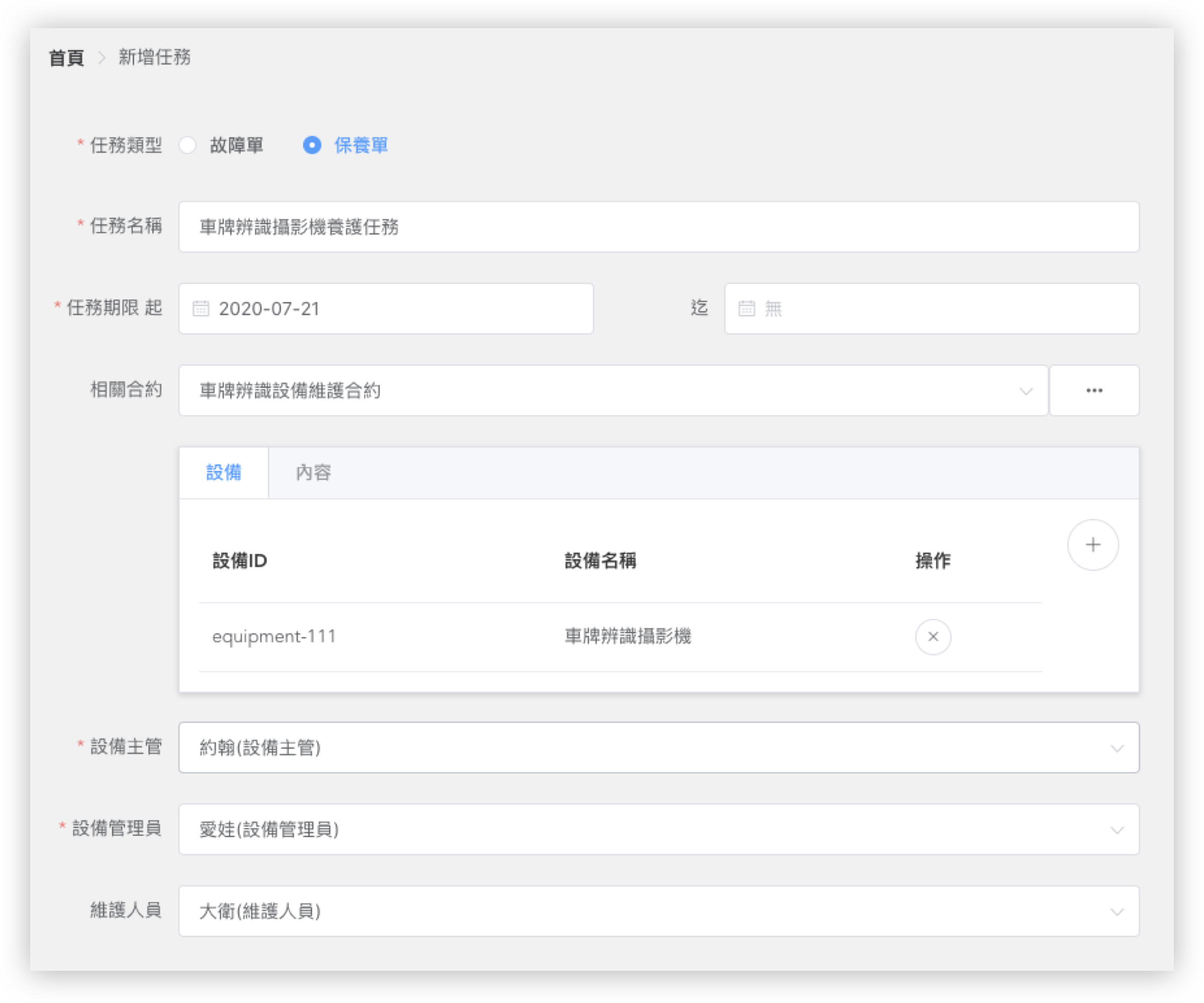Click the 保養單 label text

[361, 145]
